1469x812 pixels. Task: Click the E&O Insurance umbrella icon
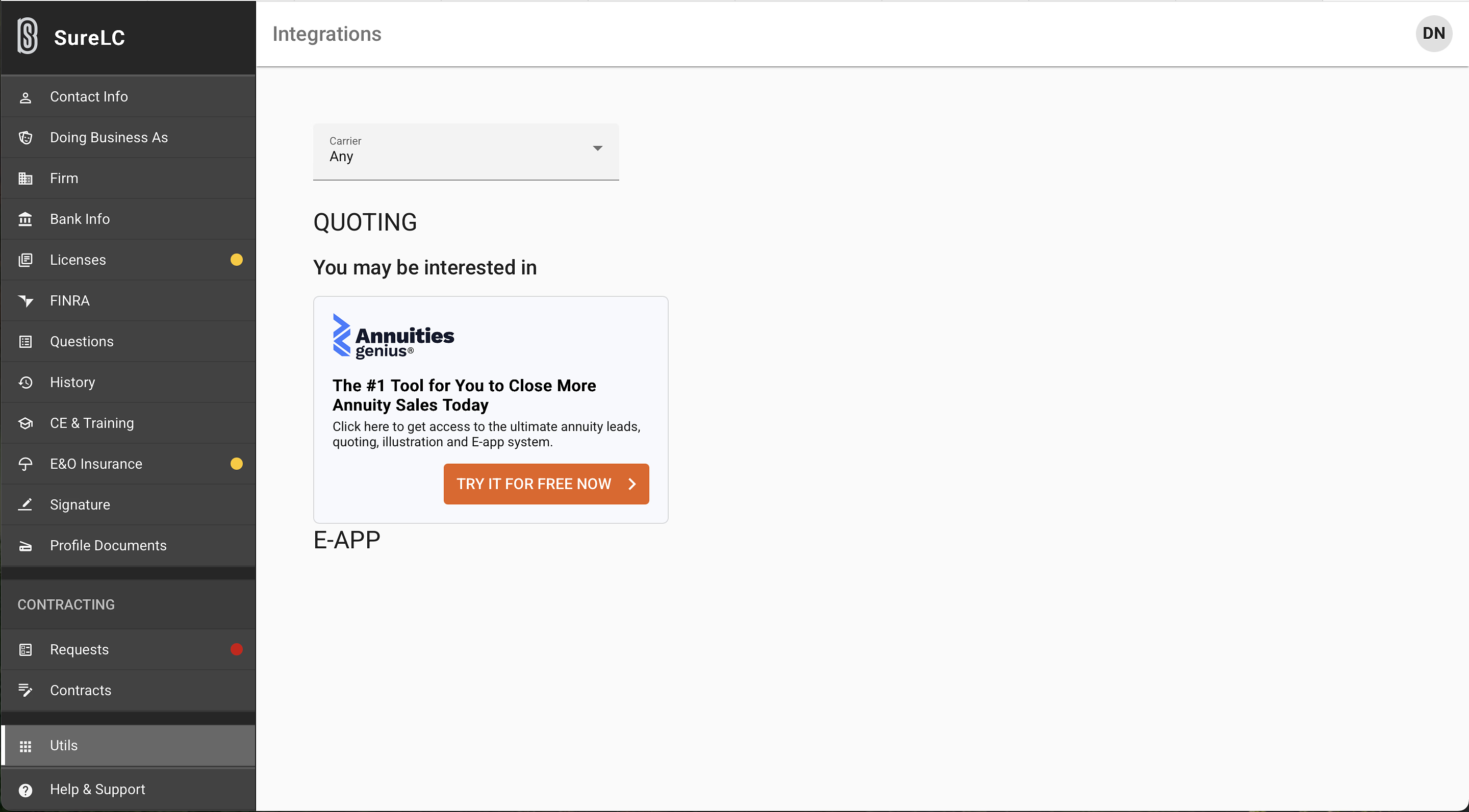click(25, 464)
